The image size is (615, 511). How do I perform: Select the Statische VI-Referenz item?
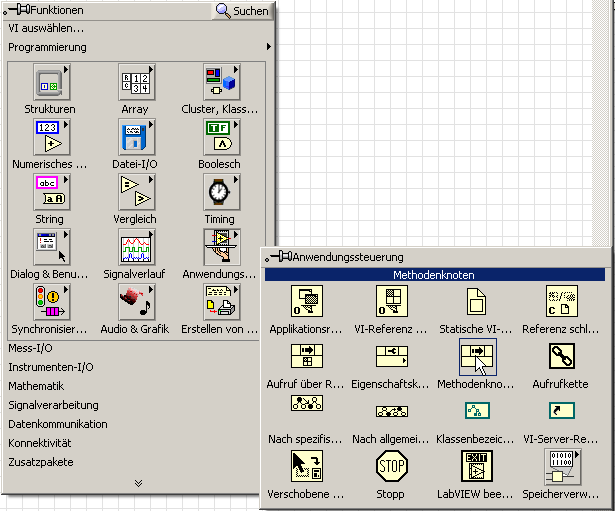477,301
